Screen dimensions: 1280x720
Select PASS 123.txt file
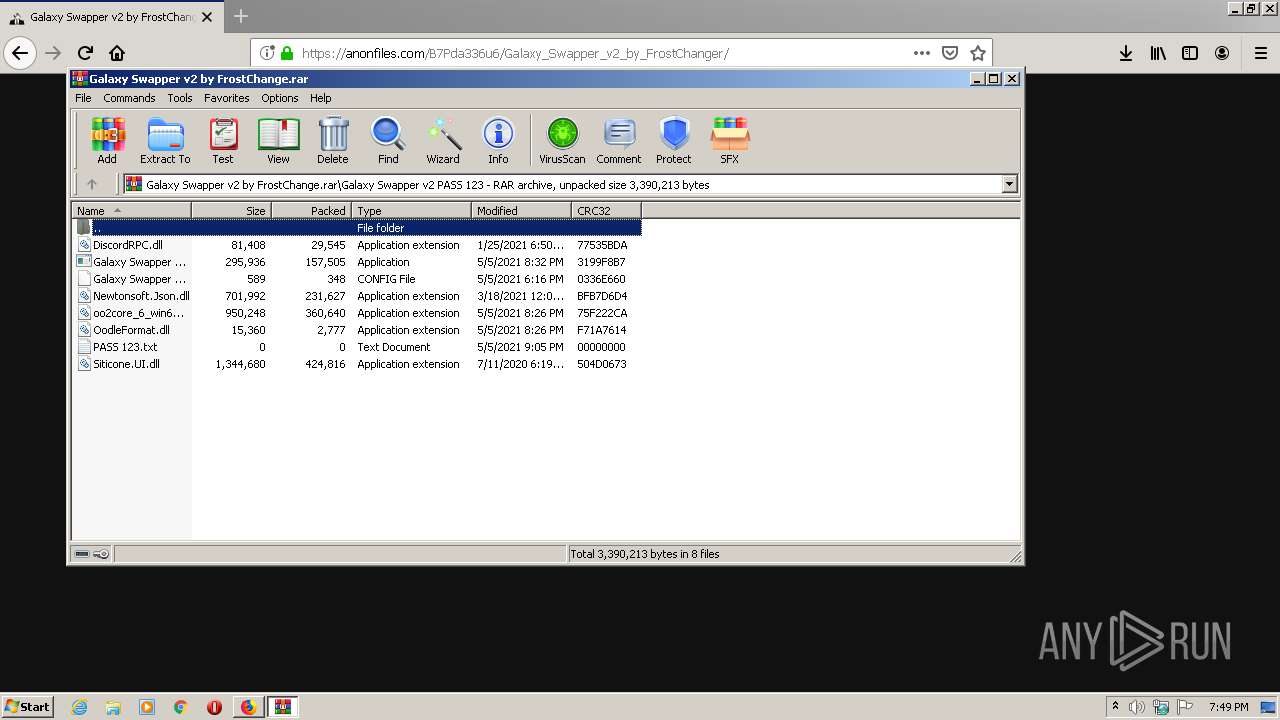[357, 347]
